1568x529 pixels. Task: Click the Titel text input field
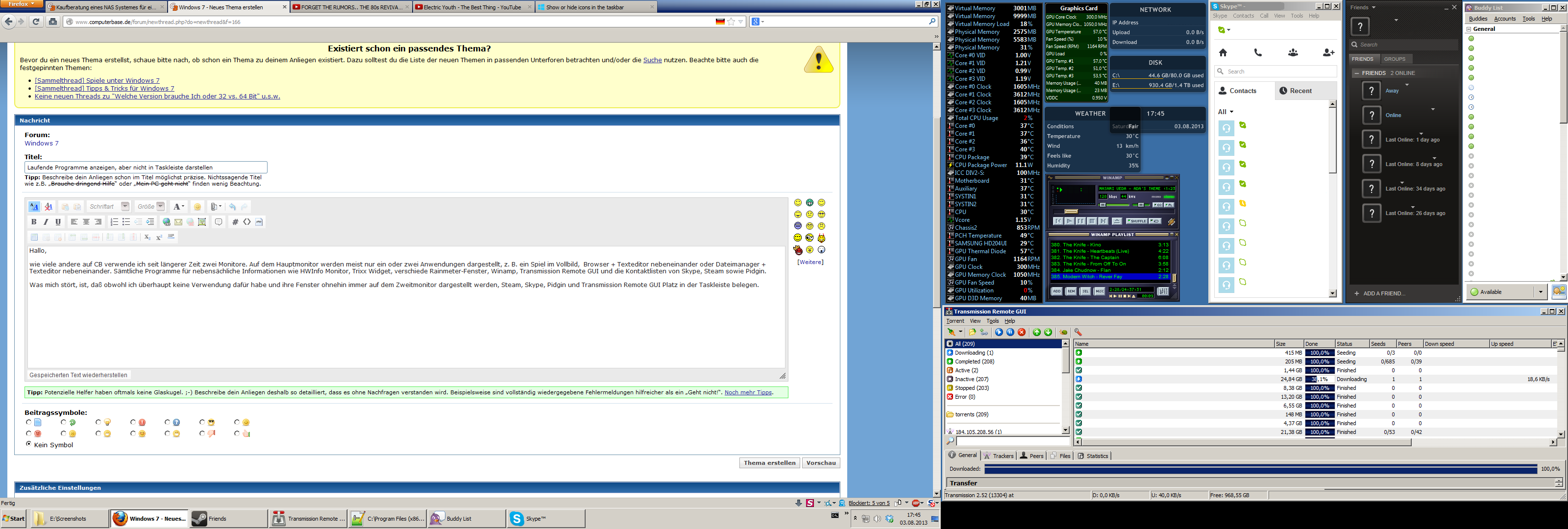pyautogui.click(x=146, y=167)
